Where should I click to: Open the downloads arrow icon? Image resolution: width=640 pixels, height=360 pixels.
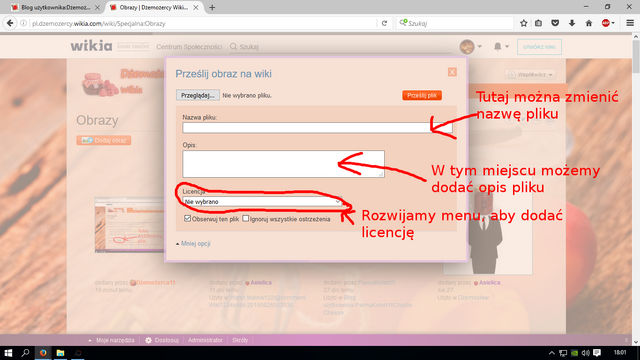(572, 23)
